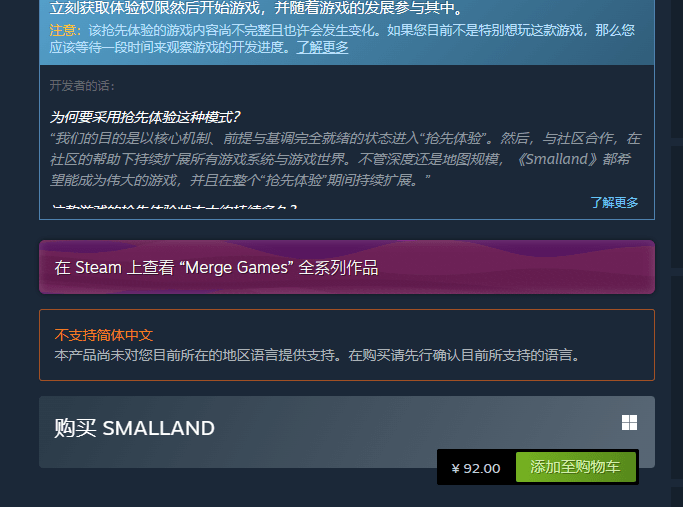Click the 购买 SMALLAND heading
The height and width of the screenshot is (507, 683).
[135, 428]
